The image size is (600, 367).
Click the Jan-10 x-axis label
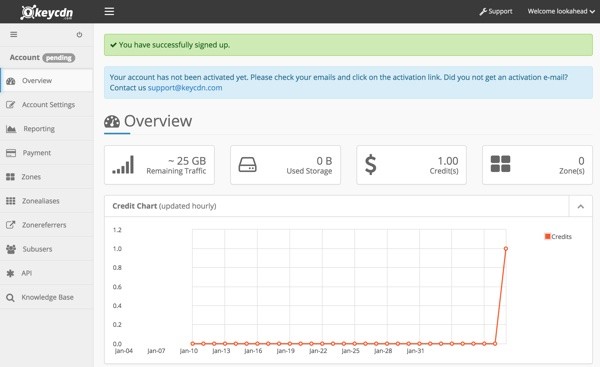pos(189,351)
